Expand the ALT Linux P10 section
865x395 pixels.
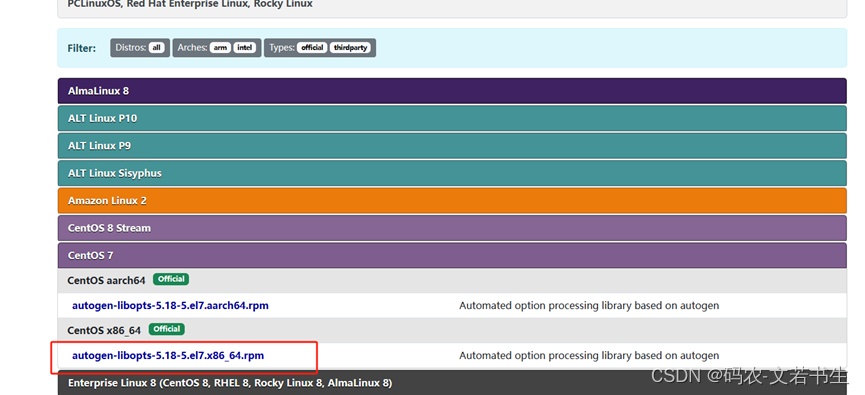(x=452, y=118)
